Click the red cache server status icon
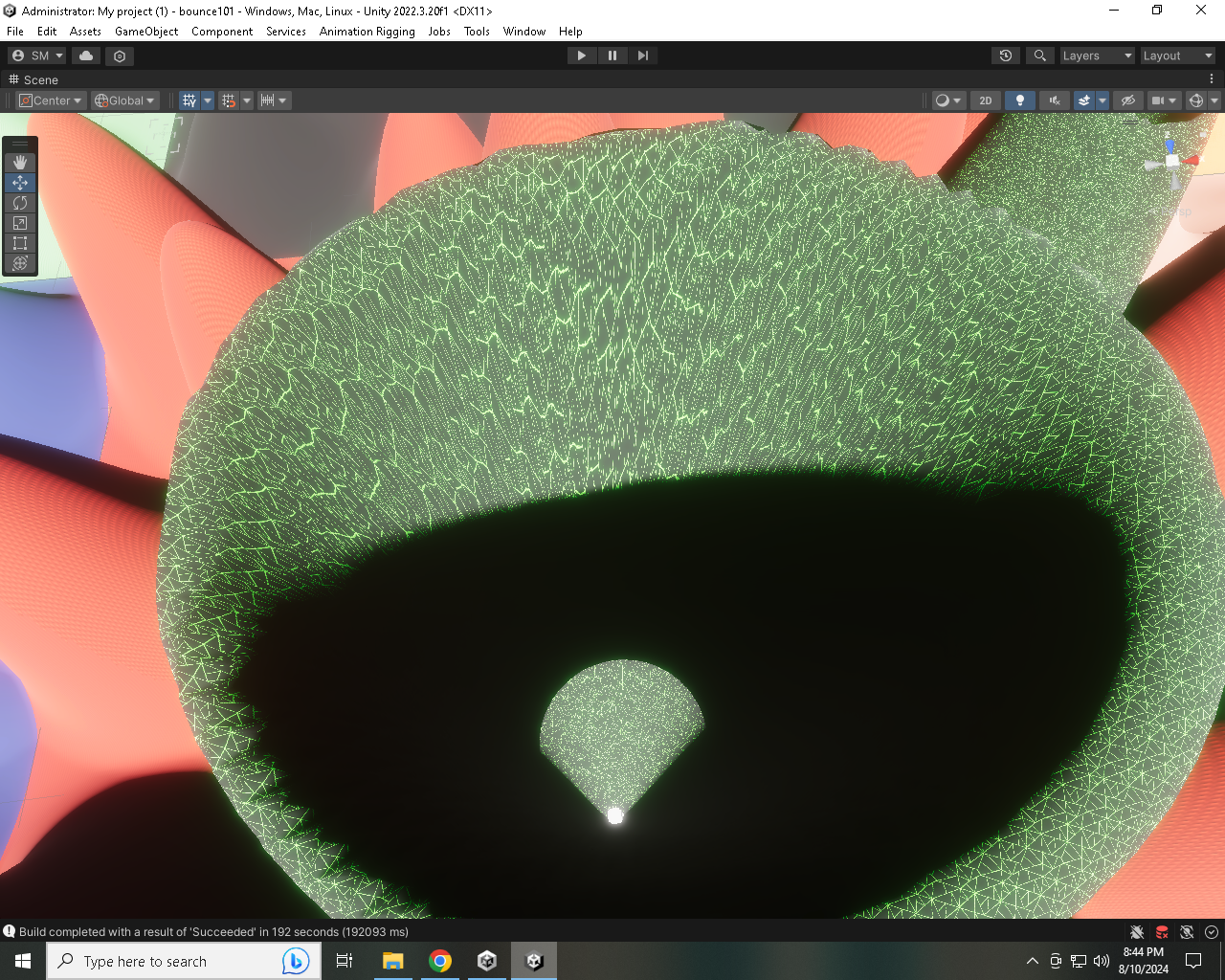1225x980 pixels. tap(1162, 931)
